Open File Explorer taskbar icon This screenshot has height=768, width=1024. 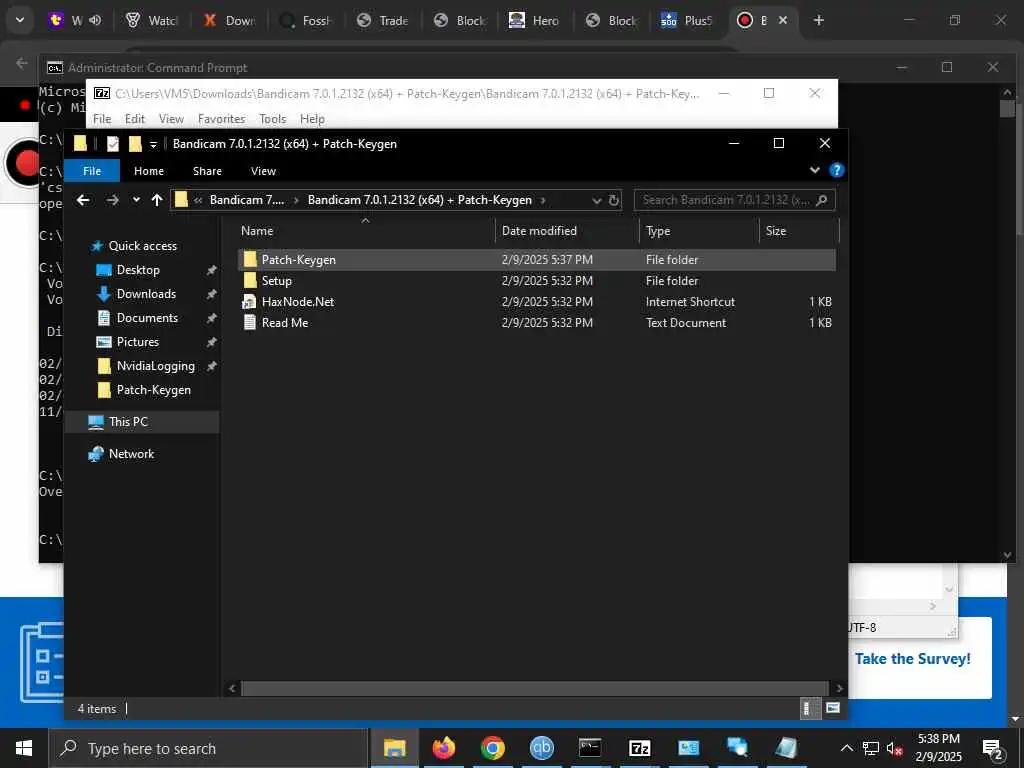(x=394, y=748)
